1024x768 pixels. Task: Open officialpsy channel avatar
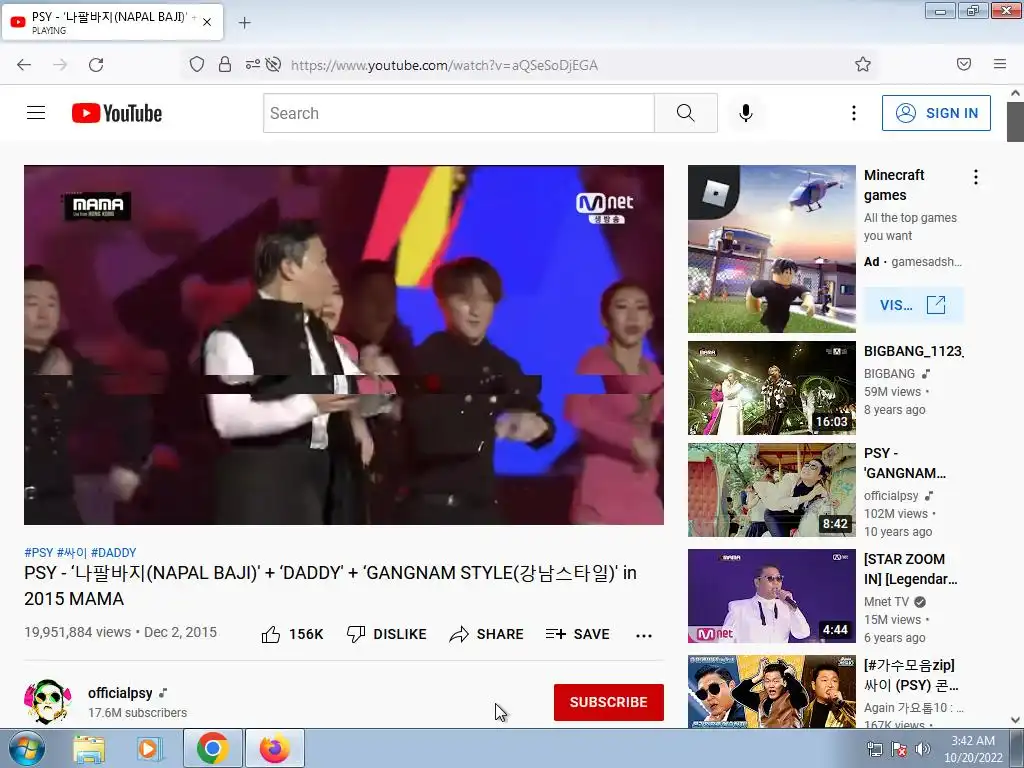click(x=48, y=701)
